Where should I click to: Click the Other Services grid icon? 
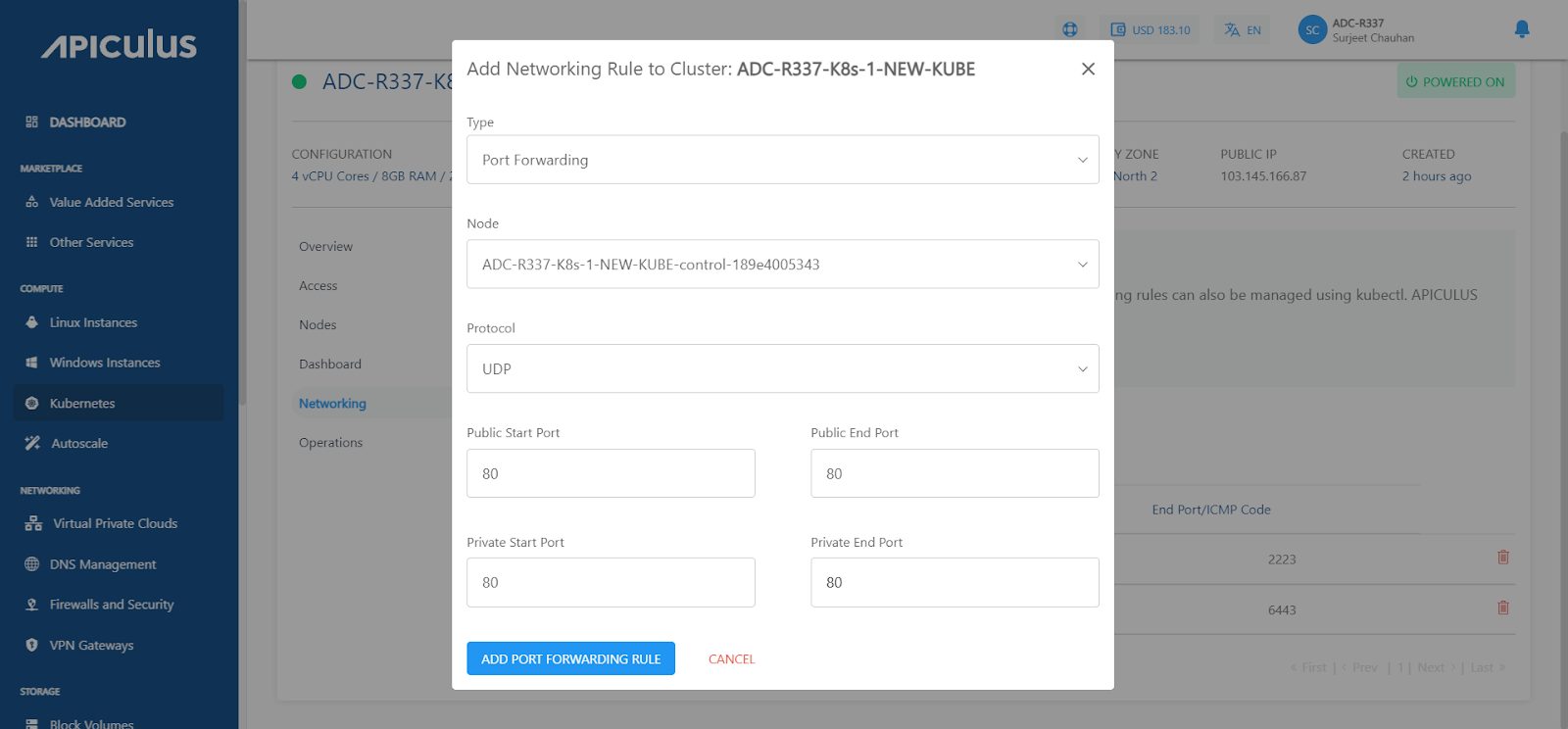[x=31, y=242]
